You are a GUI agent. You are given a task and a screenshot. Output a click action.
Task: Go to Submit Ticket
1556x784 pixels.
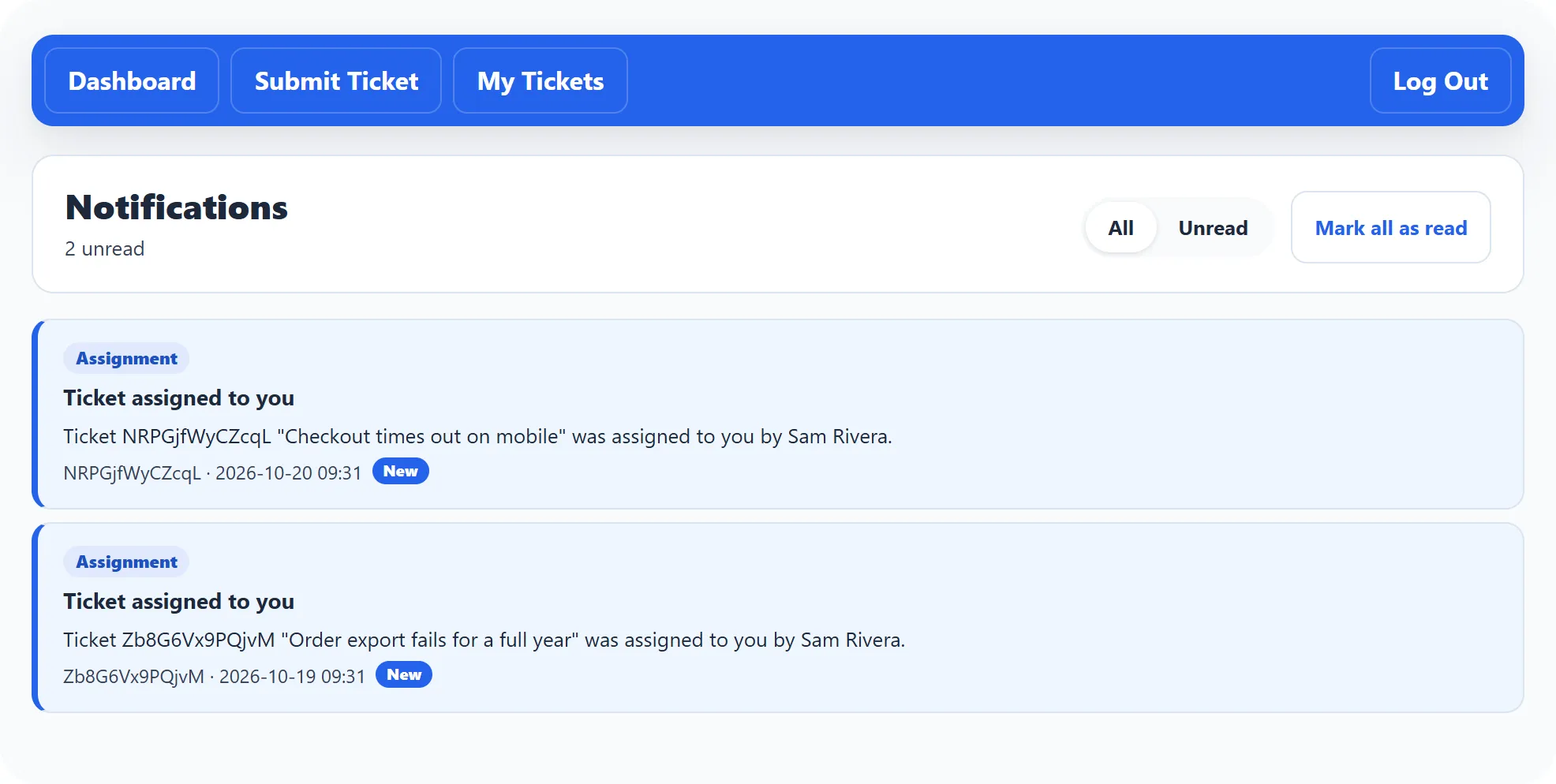click(336, 80)
